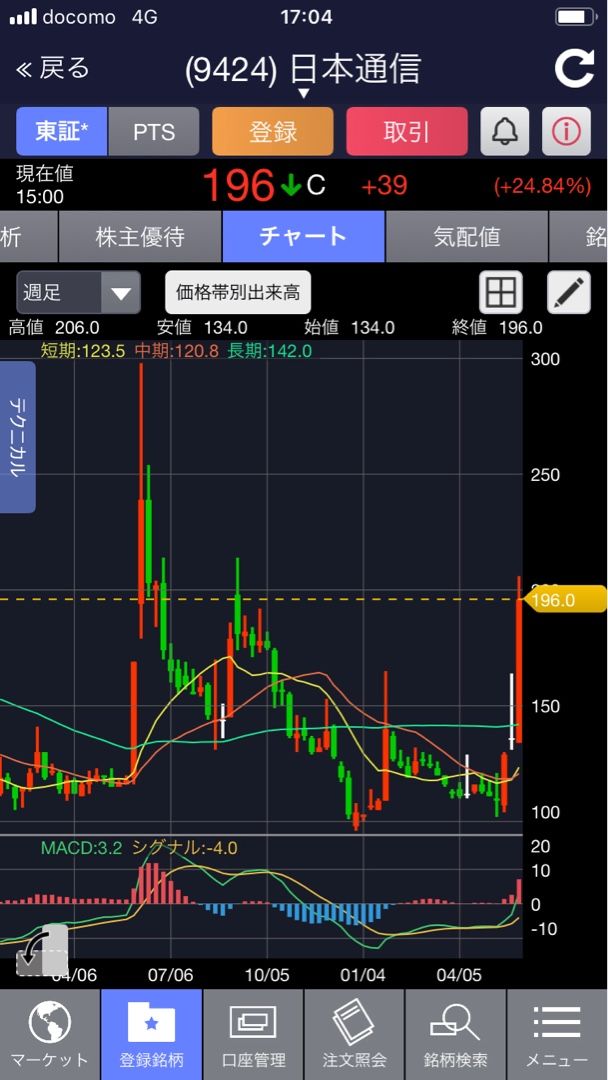The height and width of the screenshot is (1080, 608).
Task: Select 東証 market toggle
Action: click(x=61, y=132)
